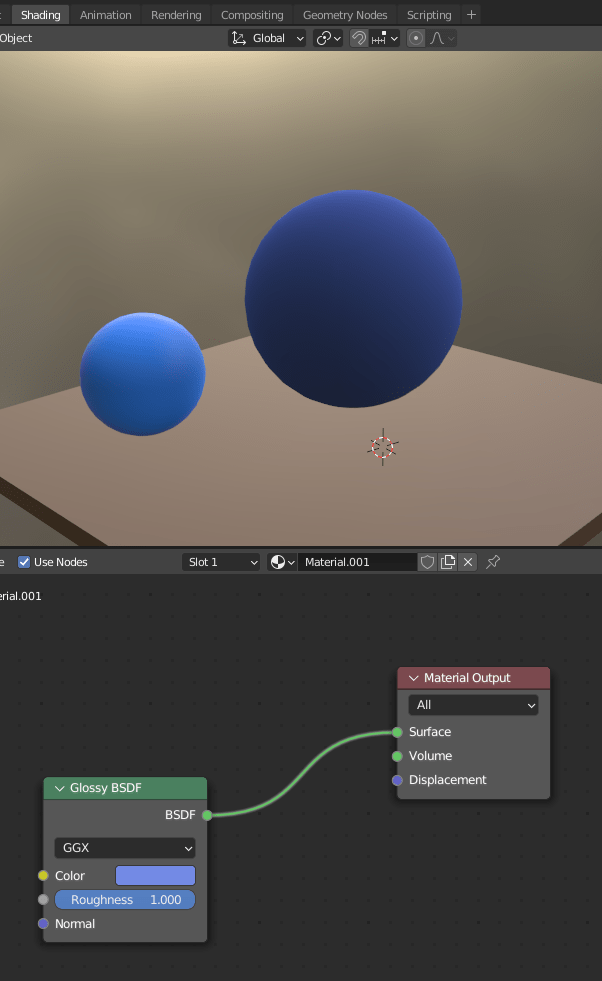Switch to the Compositing workspace tab
Screen dimensions: 602x981
tap(252, 14)
